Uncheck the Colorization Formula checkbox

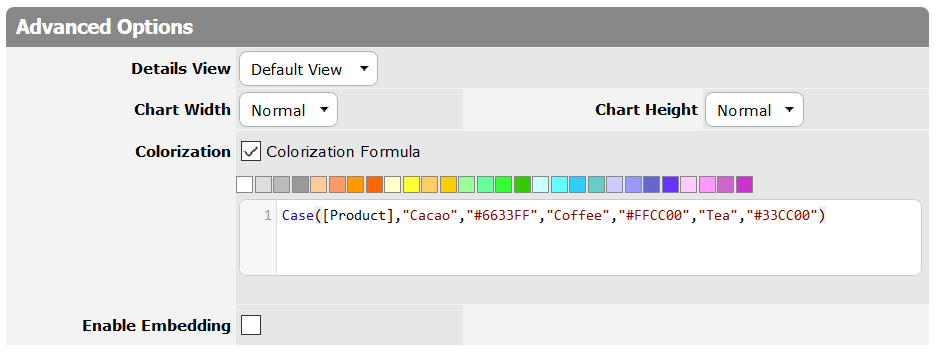click(x=251, y=152)
